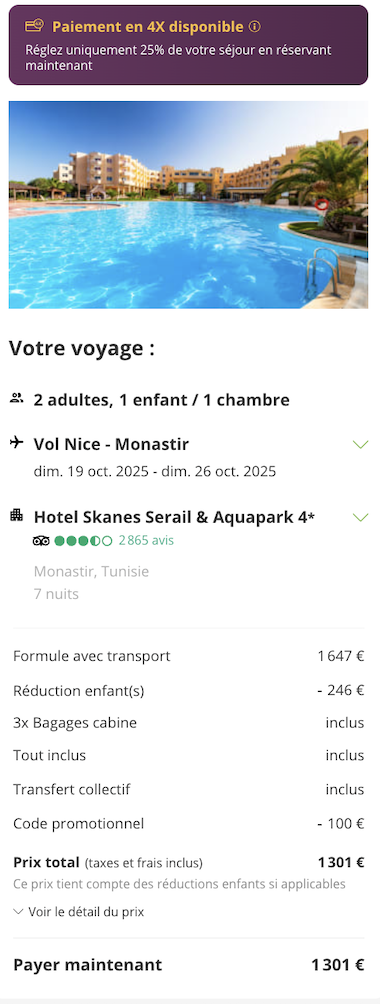Image resolution: width=380 pixels, height=1004 pixels.
Task: Expand the Vol Nice - Monastir flight details
Action: coord(361,444)
